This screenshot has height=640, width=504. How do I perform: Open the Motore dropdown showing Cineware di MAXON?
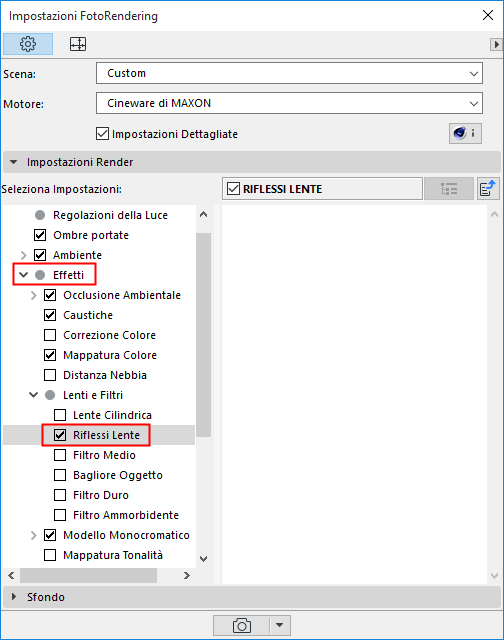point(289,103)
